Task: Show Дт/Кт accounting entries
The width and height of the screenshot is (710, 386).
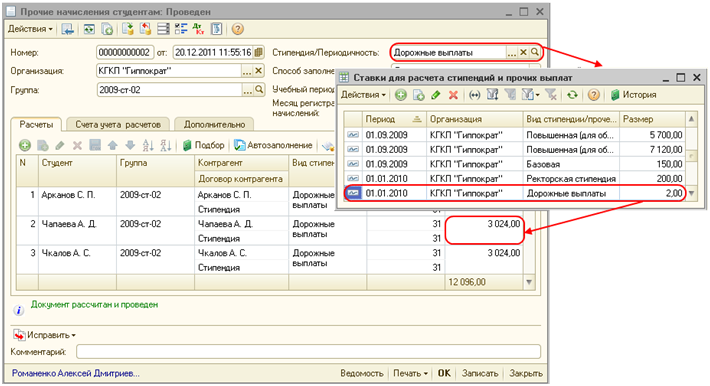Action: pos(198,29)
